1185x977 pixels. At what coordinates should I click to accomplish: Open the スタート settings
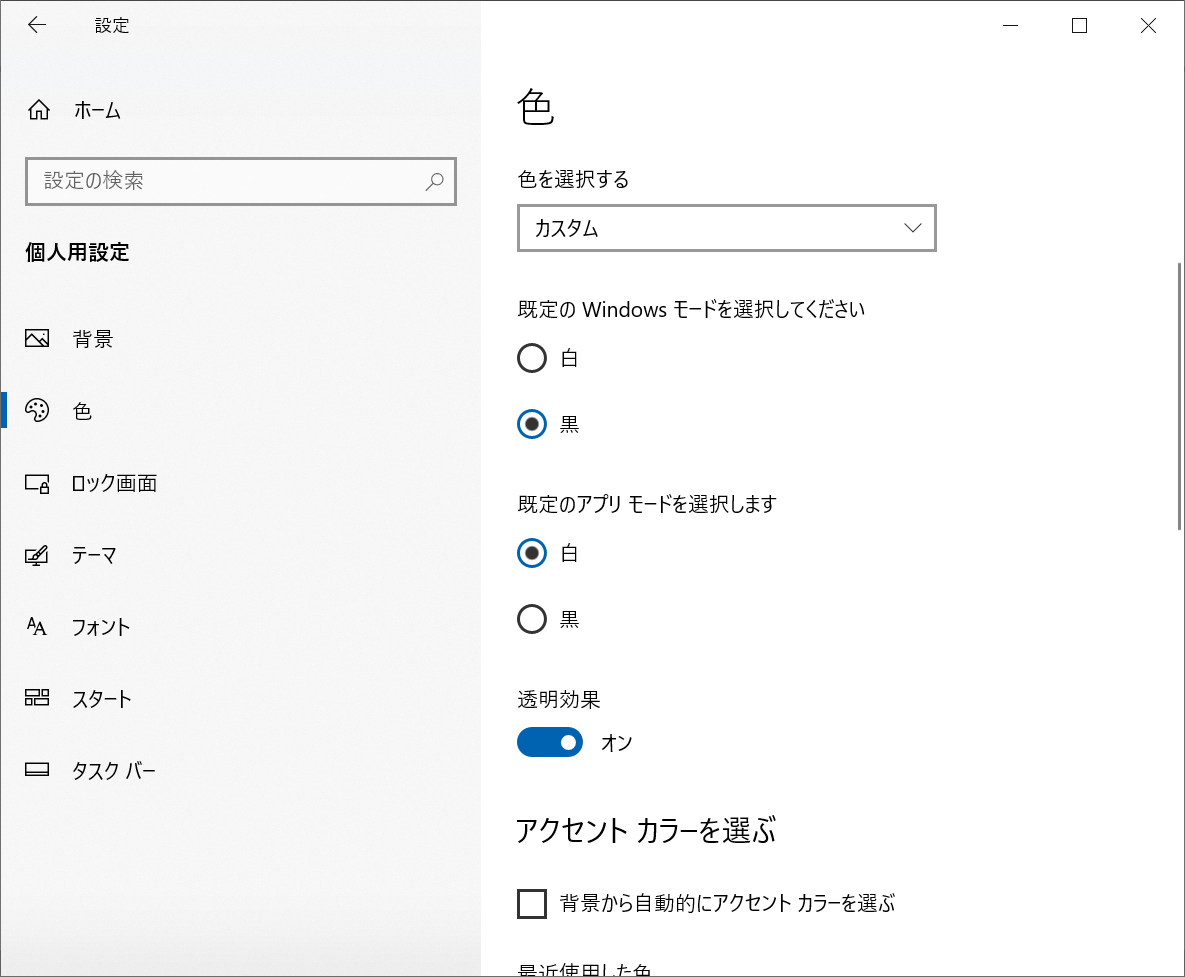[240, 698]
